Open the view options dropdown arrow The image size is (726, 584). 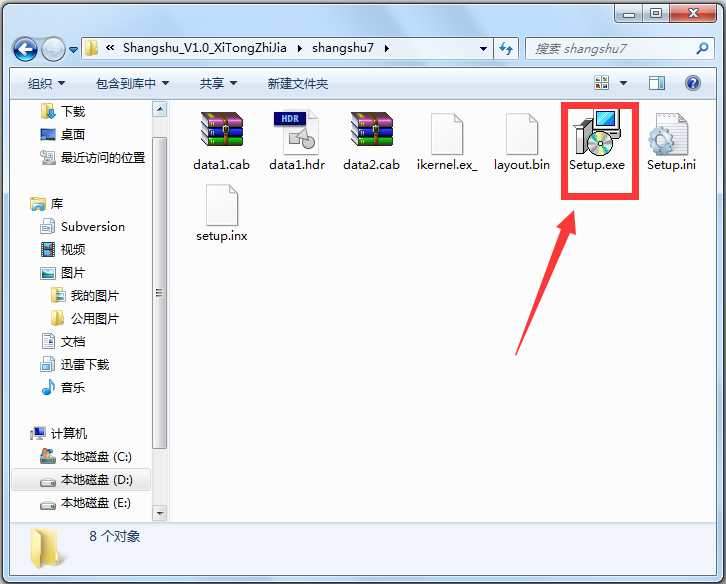[623, 83]
